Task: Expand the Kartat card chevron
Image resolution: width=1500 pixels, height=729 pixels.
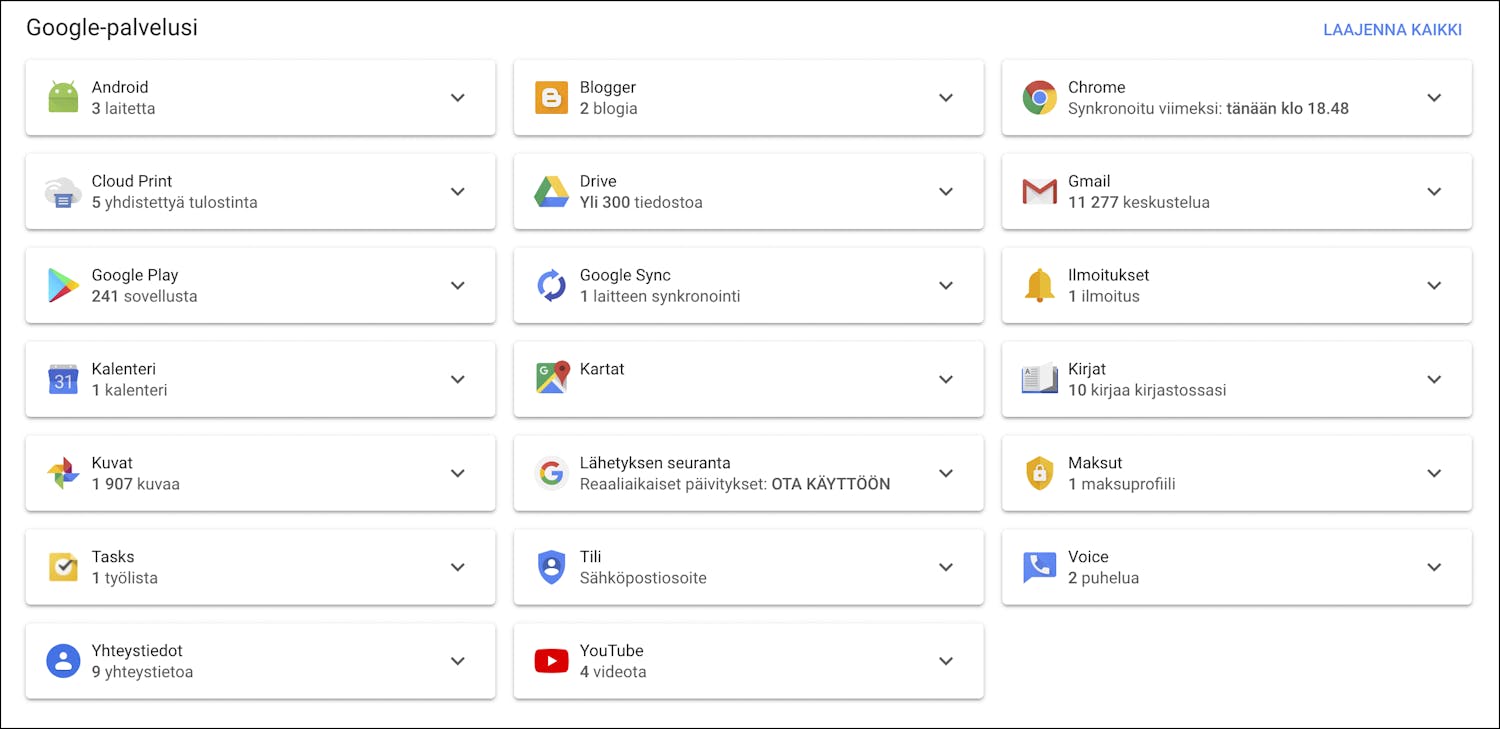Action: pos(946,380)
